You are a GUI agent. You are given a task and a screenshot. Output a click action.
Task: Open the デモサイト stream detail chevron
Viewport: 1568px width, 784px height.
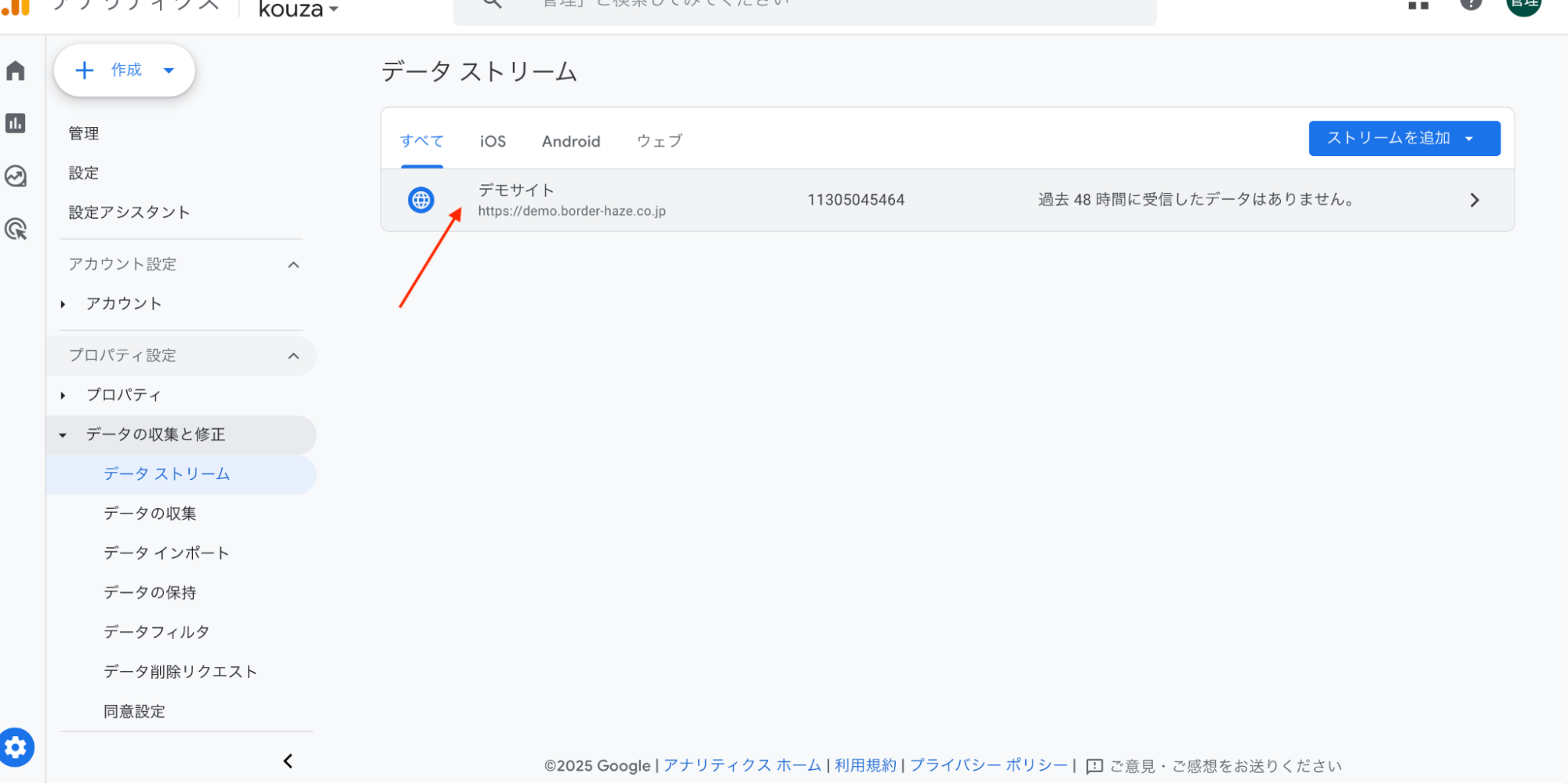point(1475,200)
